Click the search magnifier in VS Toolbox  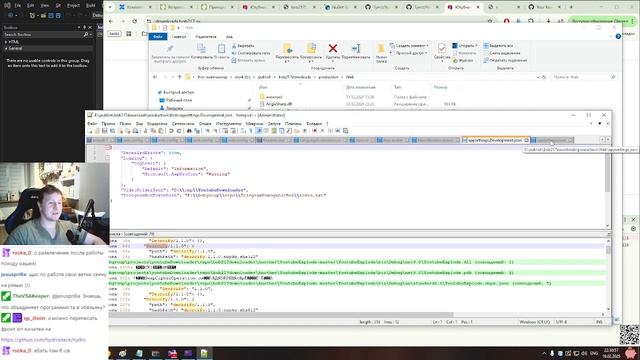(x=86, y=35)
